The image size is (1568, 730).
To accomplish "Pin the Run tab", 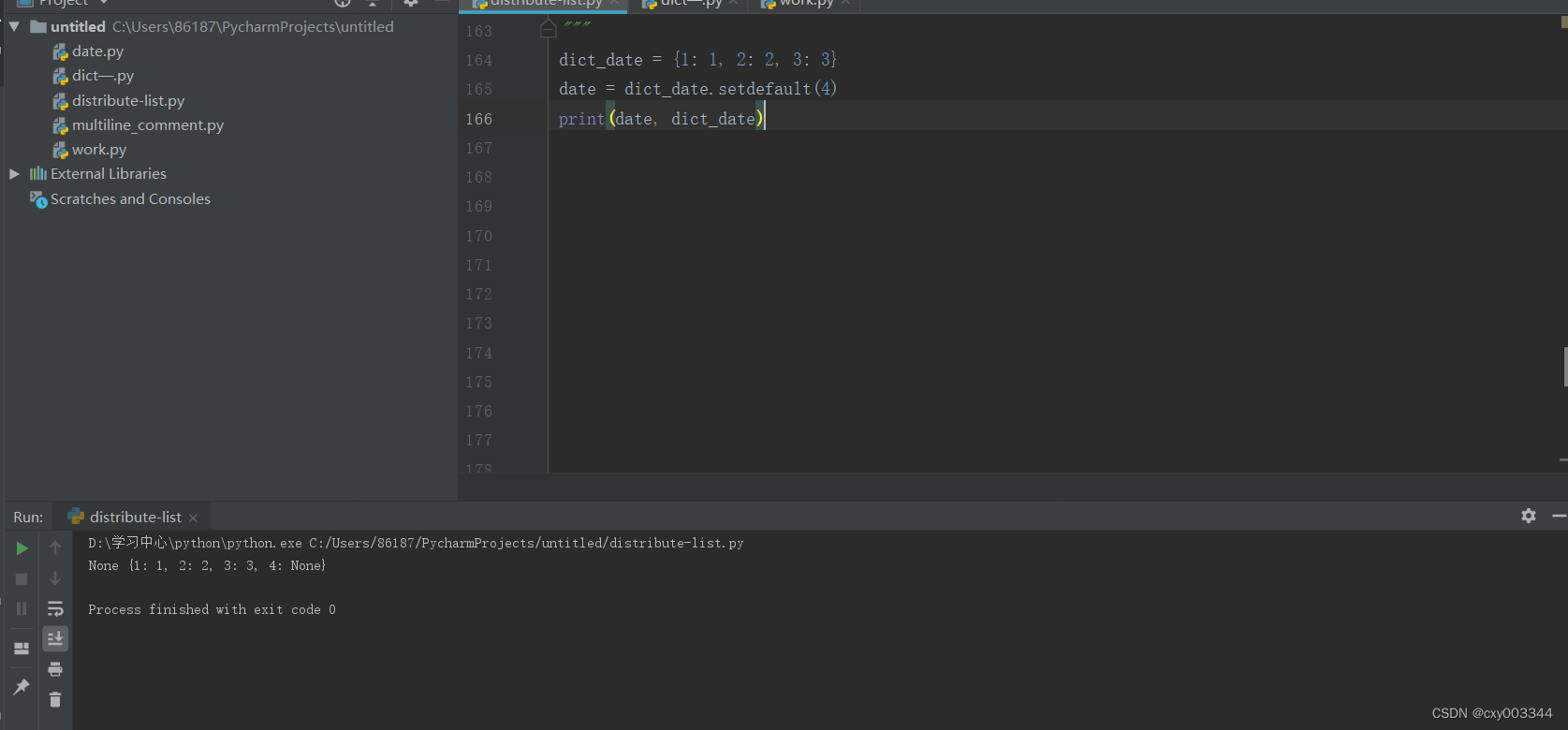I will tap(22, 687).
